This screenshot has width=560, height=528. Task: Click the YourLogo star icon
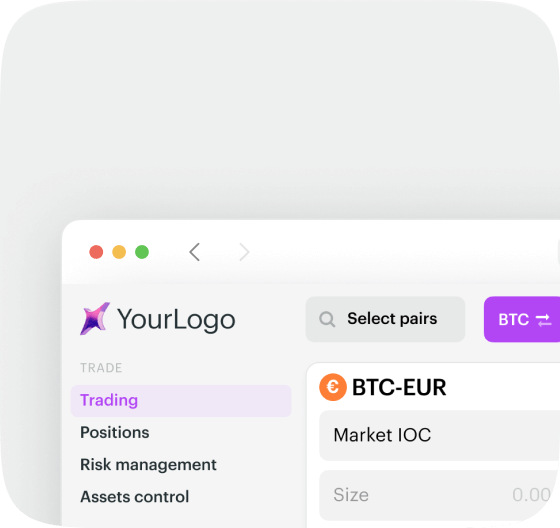(95, 319)
